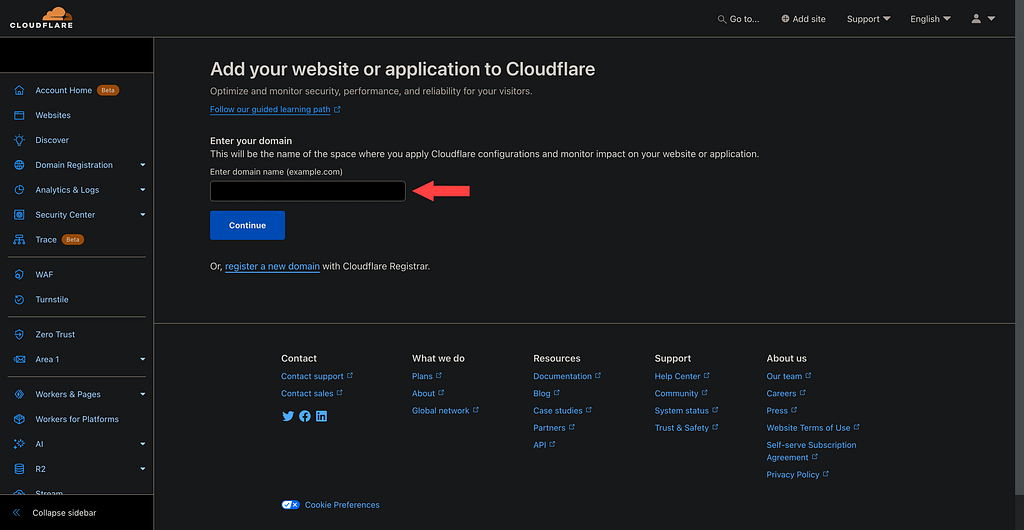1024x530 pixels.
Task: Open the Twitter social icon
Action: tap(288, 416)
